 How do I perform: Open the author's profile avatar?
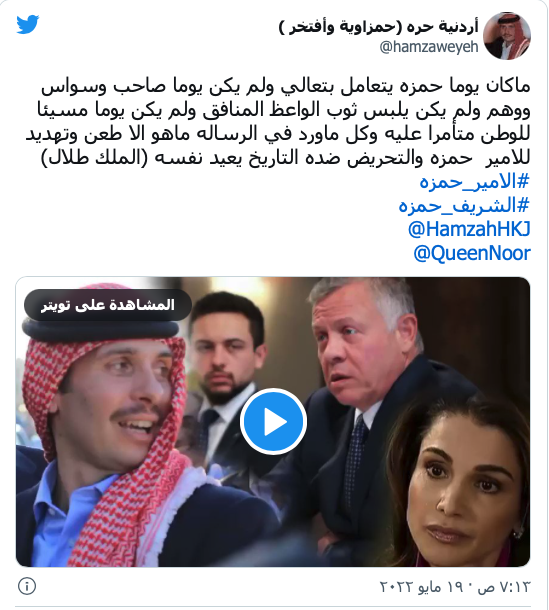click(x=507, y=35)
